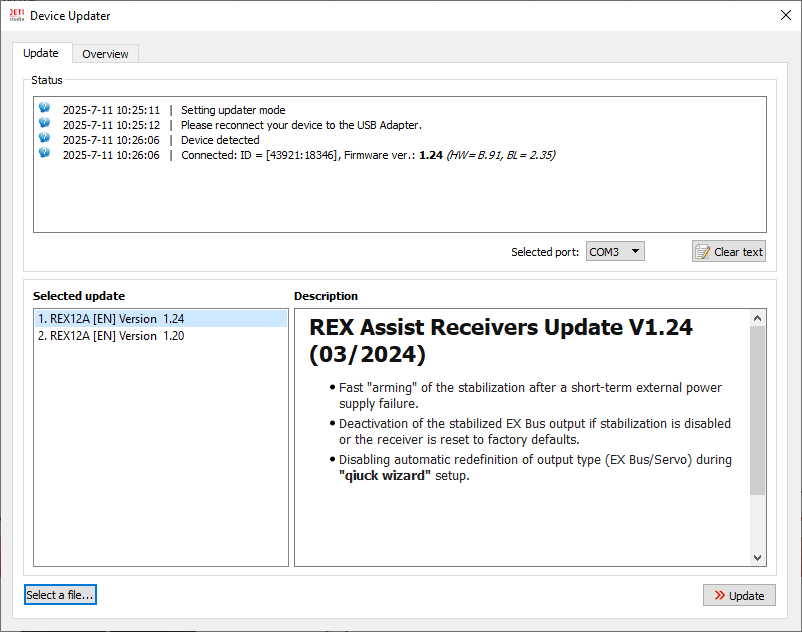Select REX12A [EN] Version 1.24 update
The height and width of the screenshot is (632, 802).
pyautogui.click(x=161, y=319)
